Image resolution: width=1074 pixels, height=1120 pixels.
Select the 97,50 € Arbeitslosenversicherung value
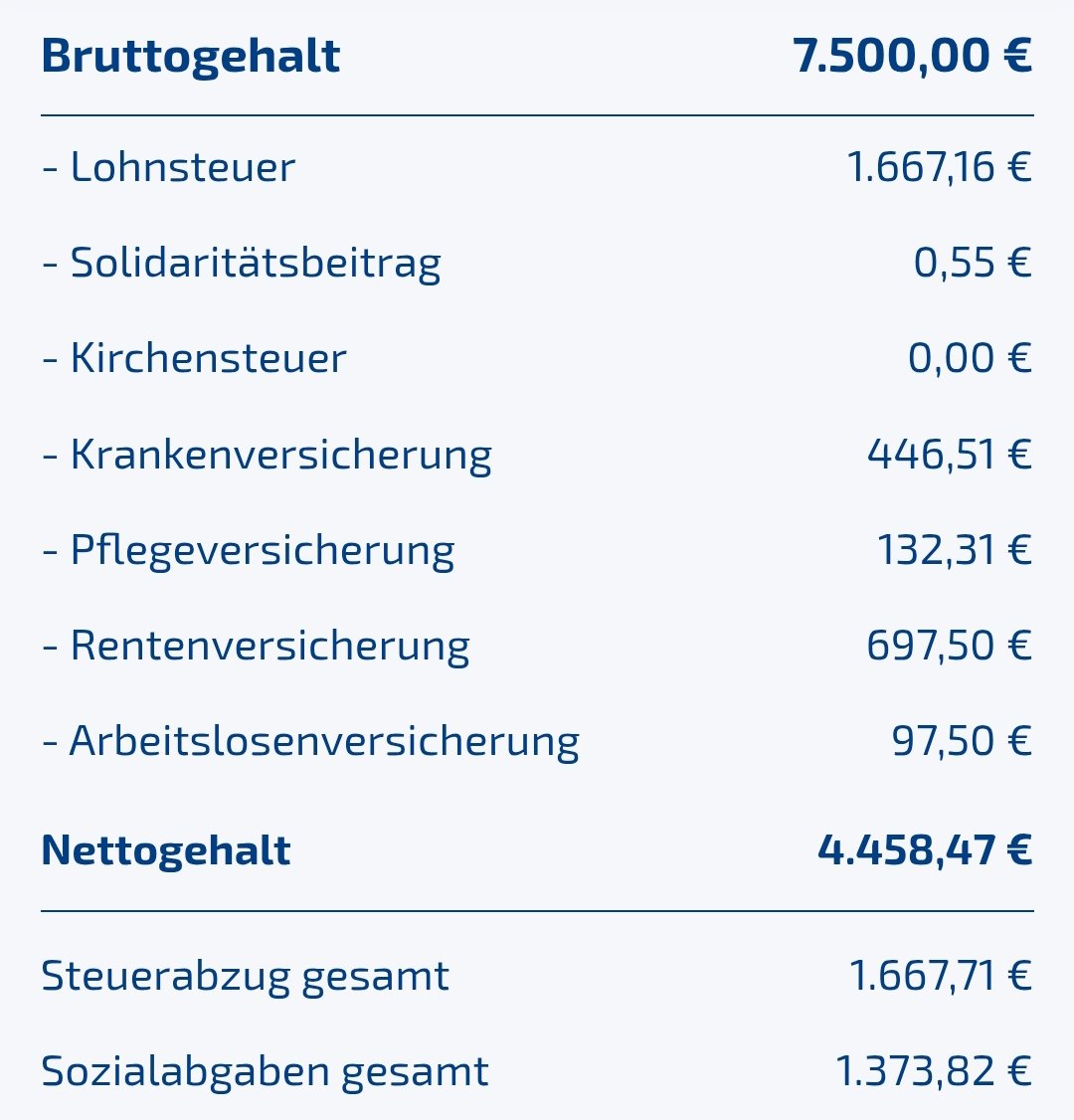click(962, 741)
